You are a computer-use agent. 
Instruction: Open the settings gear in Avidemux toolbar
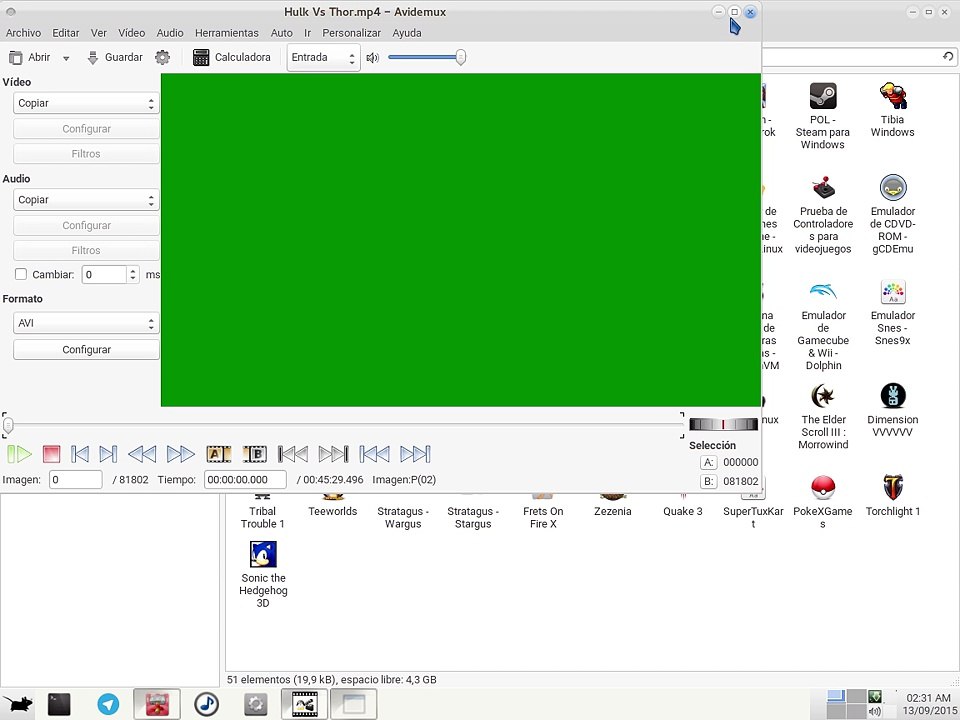[x=162, y=58]
